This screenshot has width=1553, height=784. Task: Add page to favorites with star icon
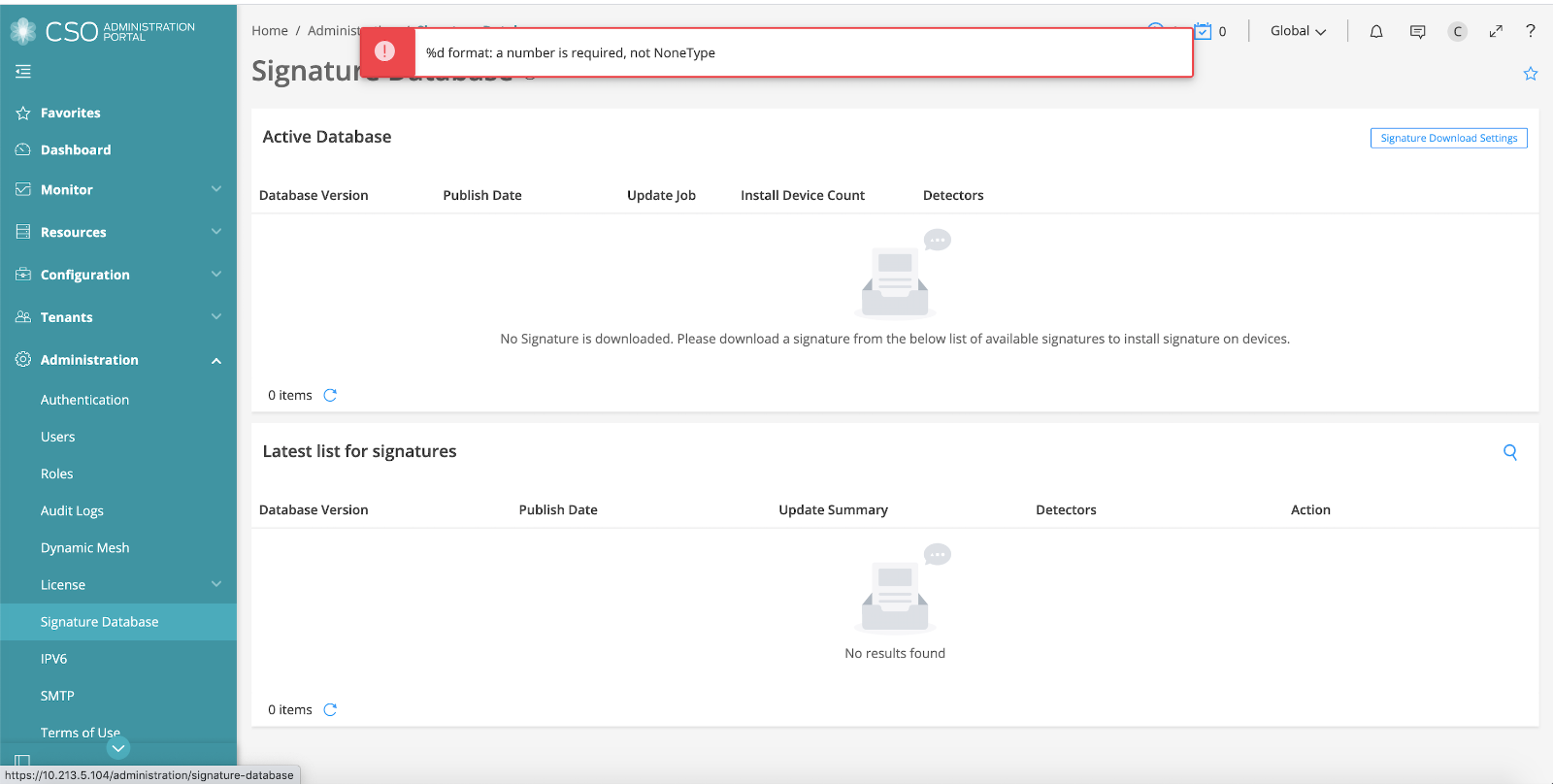point(1531,74)
